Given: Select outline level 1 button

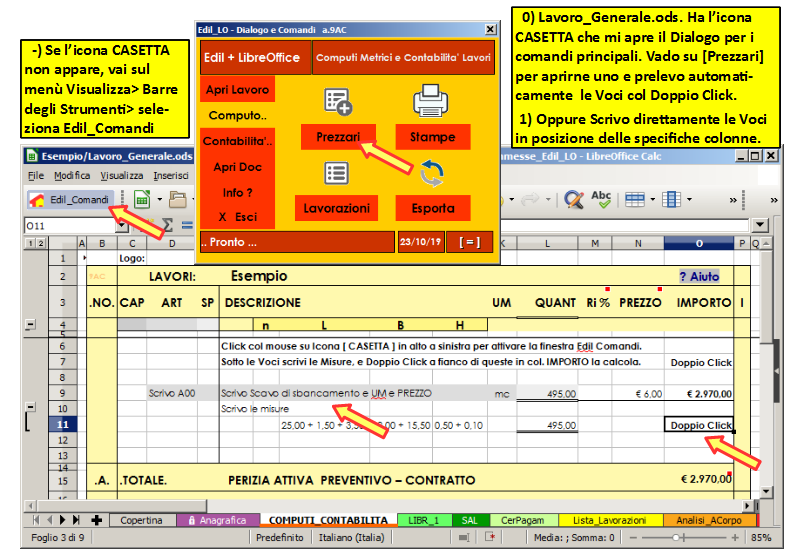Looking at the screenshot, I should (x=30, y=244).
